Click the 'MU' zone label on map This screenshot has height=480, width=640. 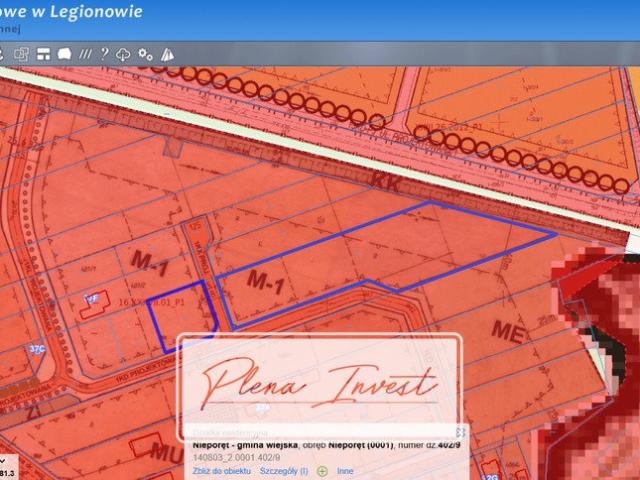coord(167,452)
